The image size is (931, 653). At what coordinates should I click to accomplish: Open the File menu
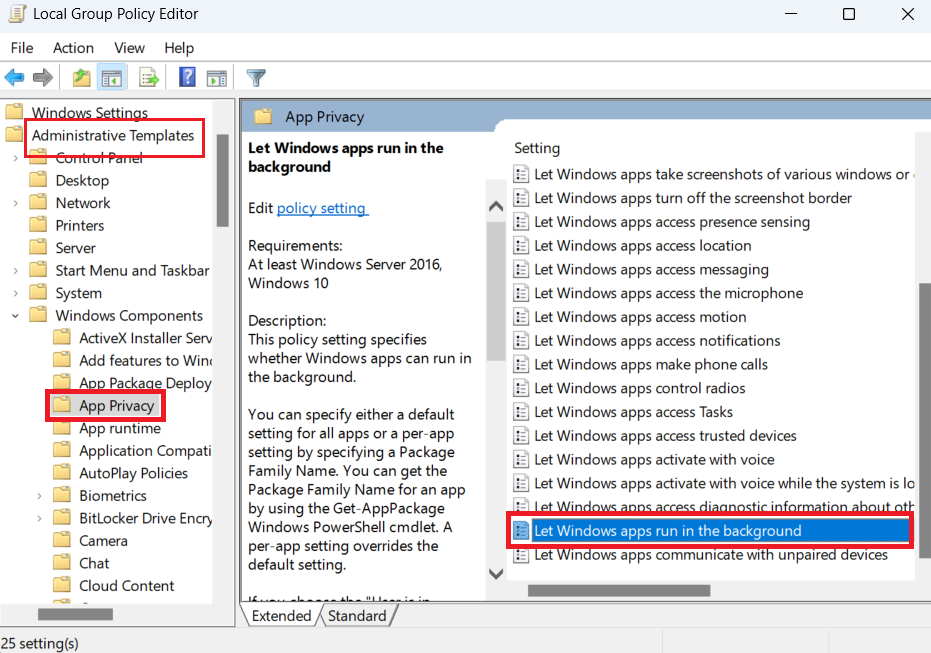pyautogui.click(x=22, y=47)
